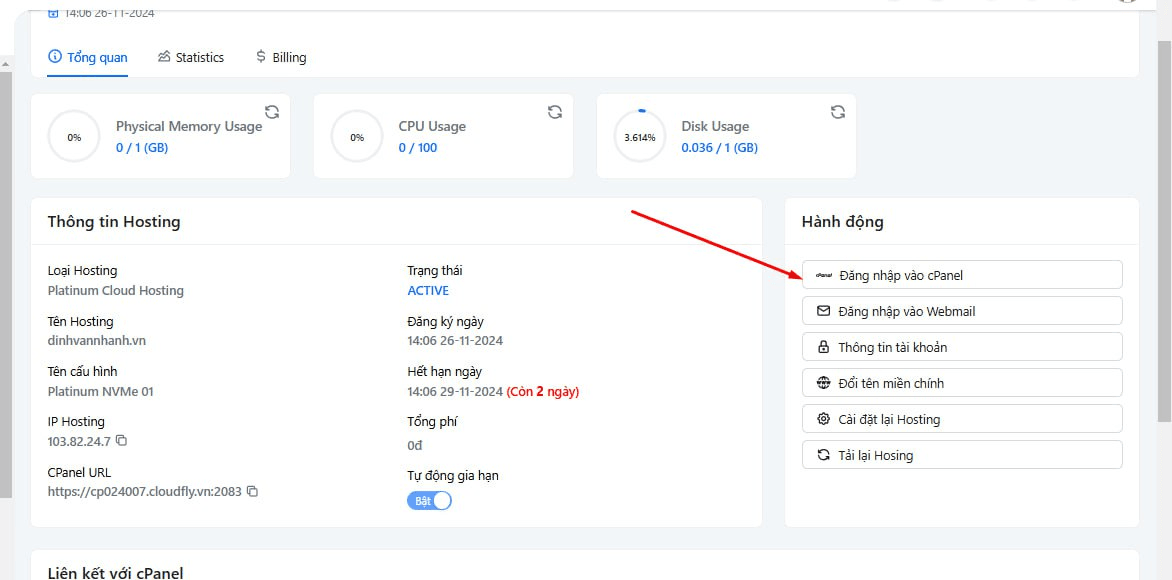1172x580 pixels.
Task: Open the Billing tab
Action: [281, 57]
